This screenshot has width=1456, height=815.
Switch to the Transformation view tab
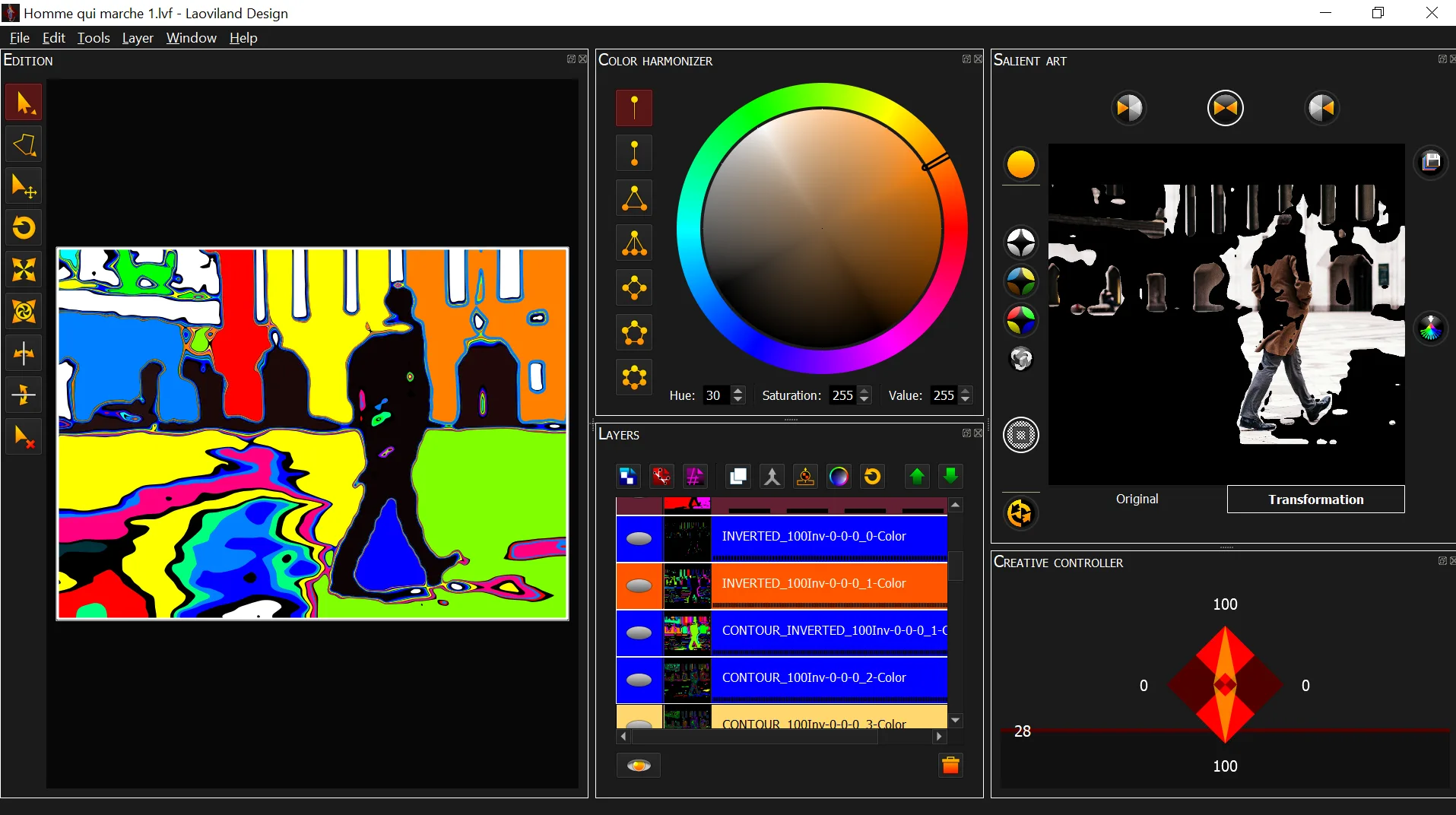(1315, 499)
